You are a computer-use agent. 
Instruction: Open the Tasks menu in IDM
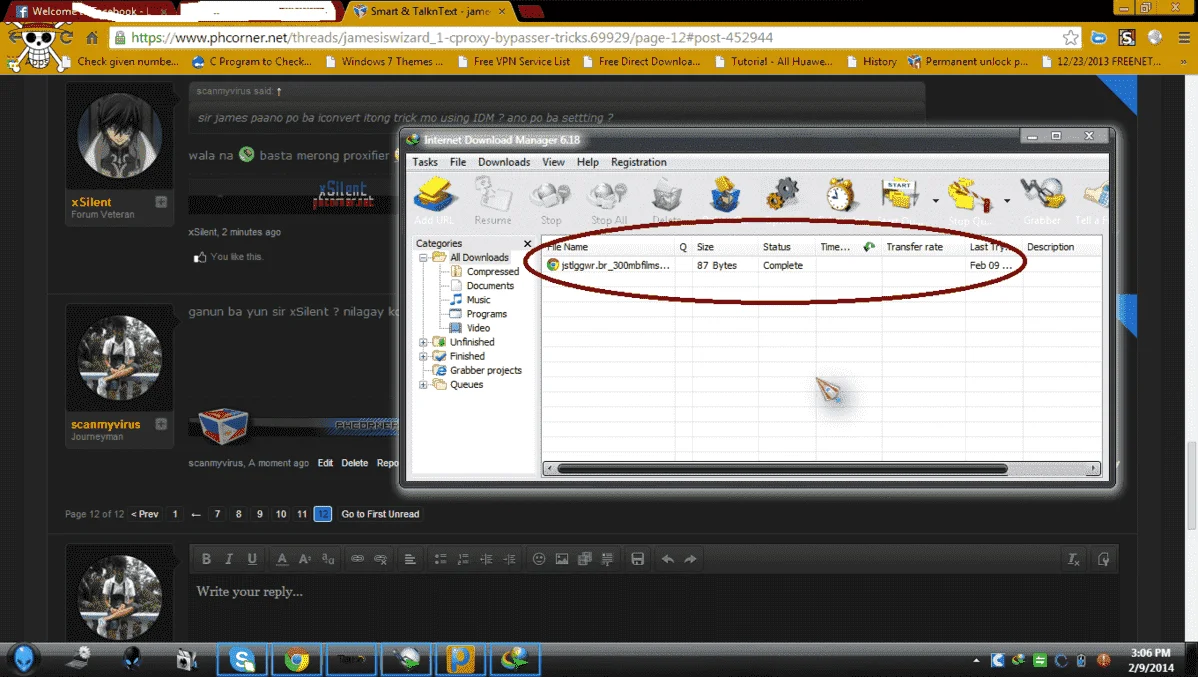click(x=425, y=162)
